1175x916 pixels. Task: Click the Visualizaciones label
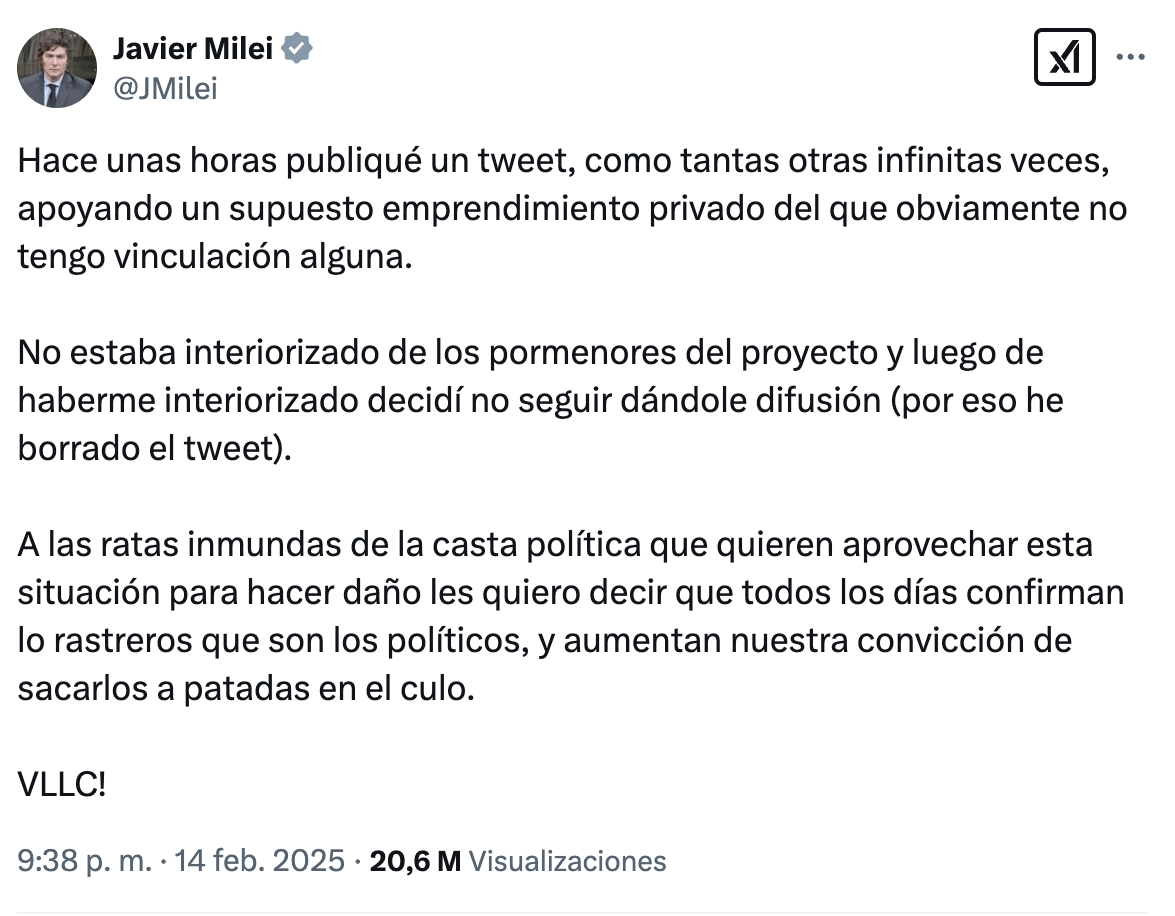566,861
